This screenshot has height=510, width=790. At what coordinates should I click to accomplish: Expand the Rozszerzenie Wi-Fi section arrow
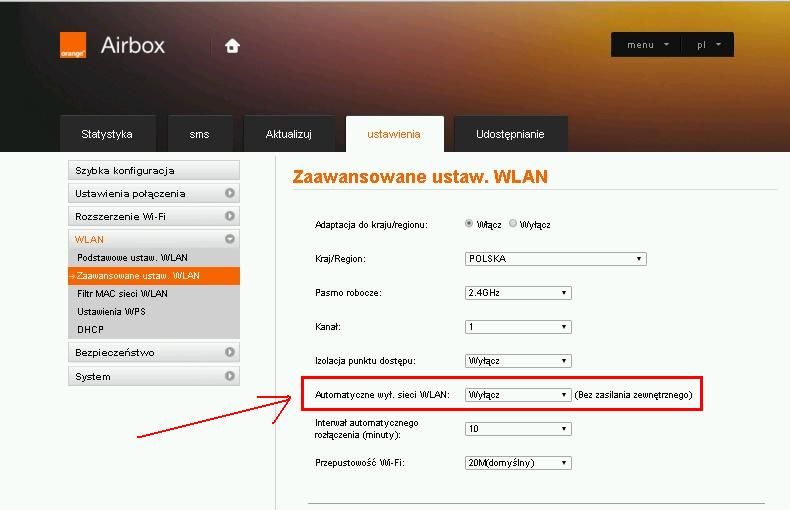(x=230, y=216)
